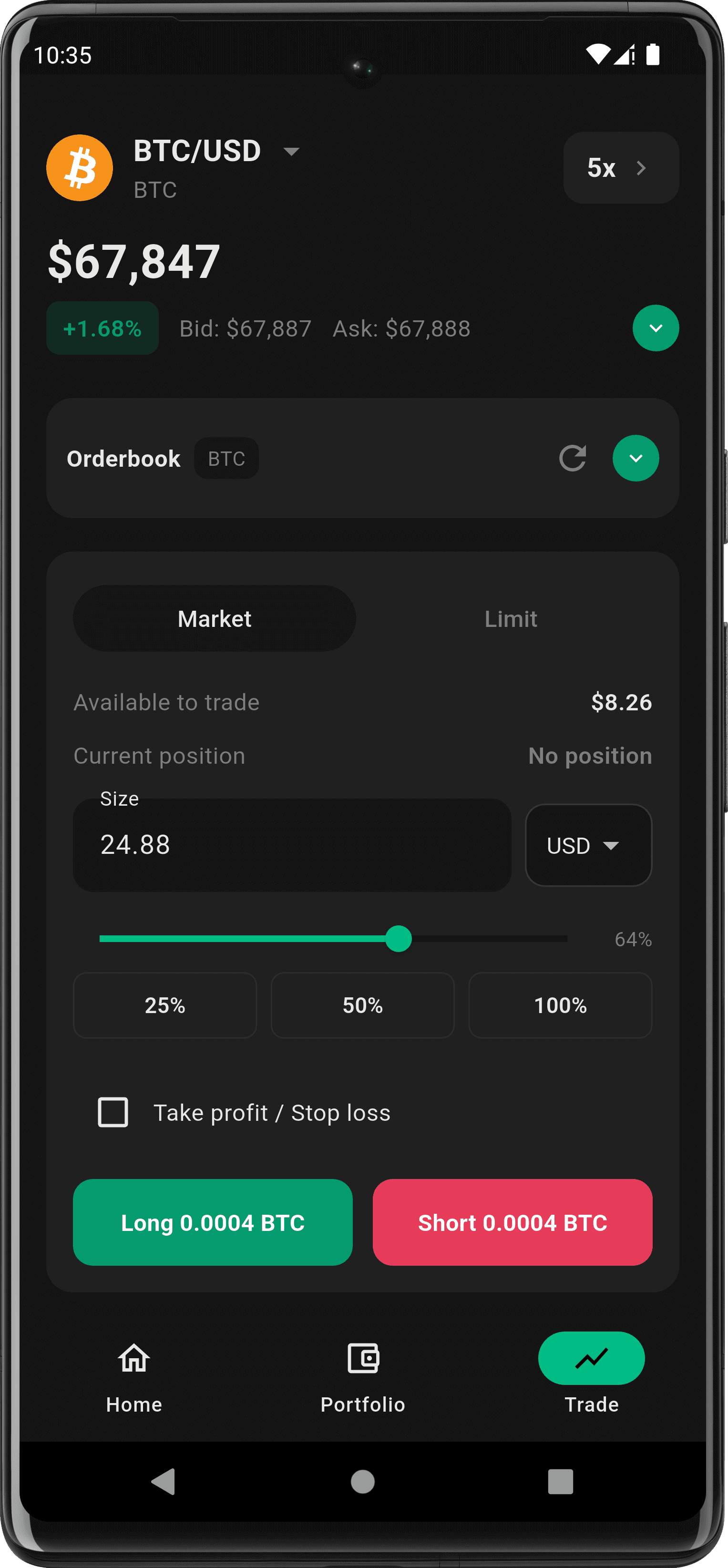Viewport: 728px width, 1568px height.
Task: Enable the Take profit / Stop loss checkbox
Action: (x=113, y=1112)
